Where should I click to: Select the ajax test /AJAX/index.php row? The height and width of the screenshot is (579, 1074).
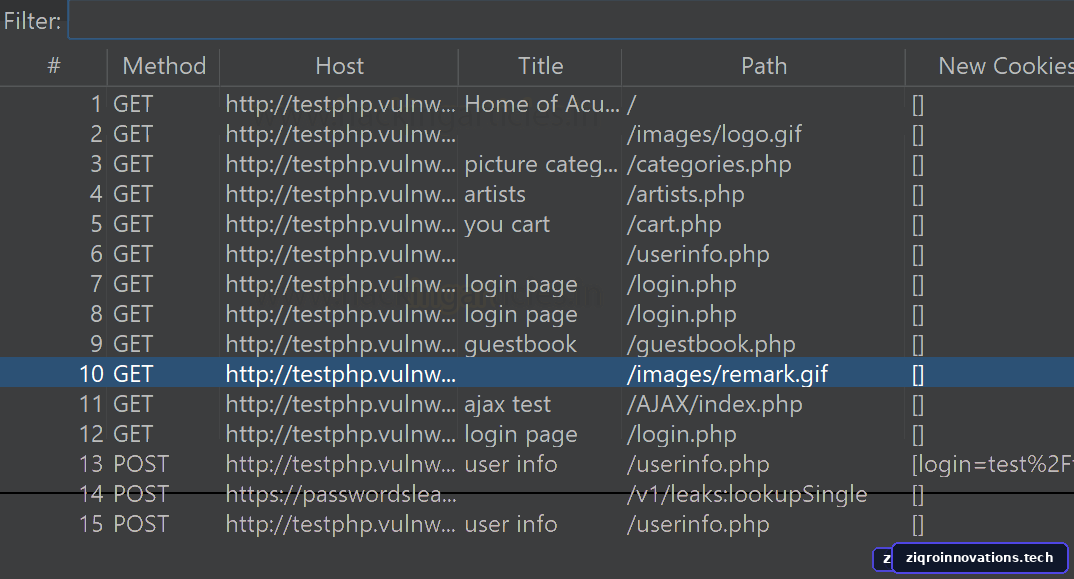coord(537,404)
